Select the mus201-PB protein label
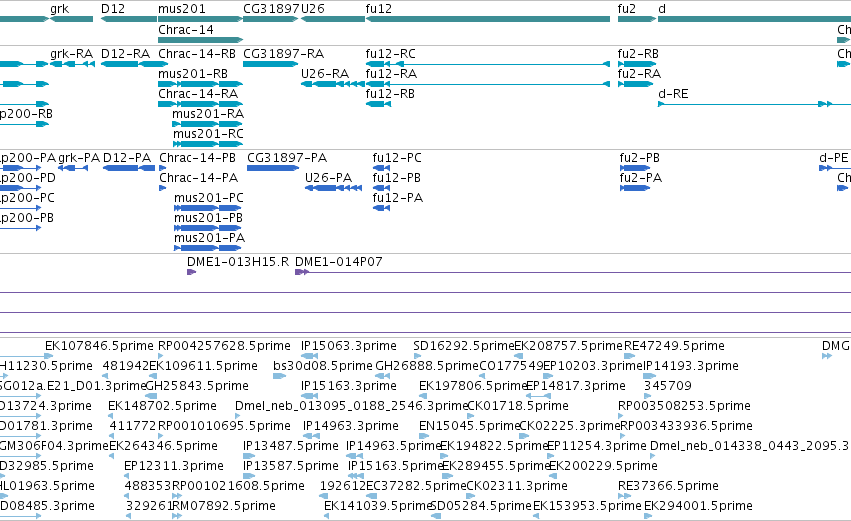The width and height of the screenshot is (851, 521). pos(208,218)
